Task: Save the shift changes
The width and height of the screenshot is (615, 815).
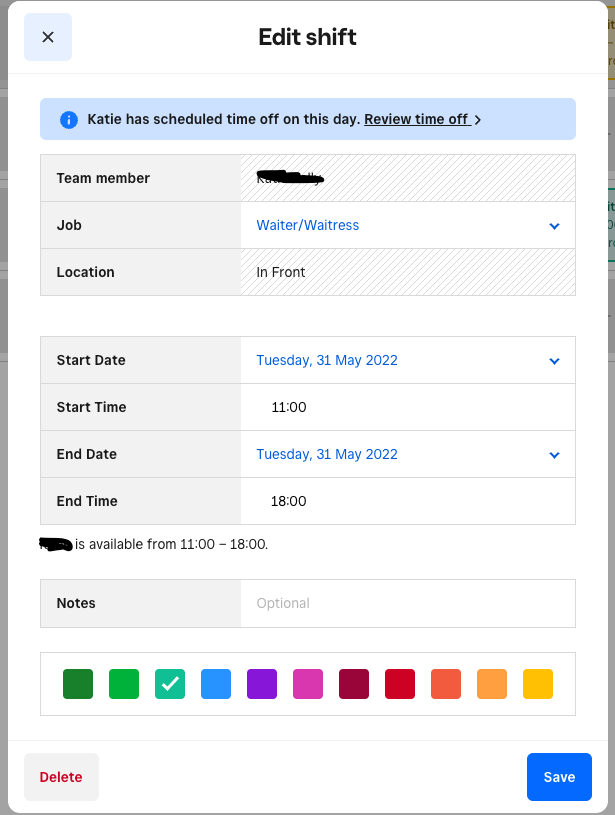Action: coord(559,777)
